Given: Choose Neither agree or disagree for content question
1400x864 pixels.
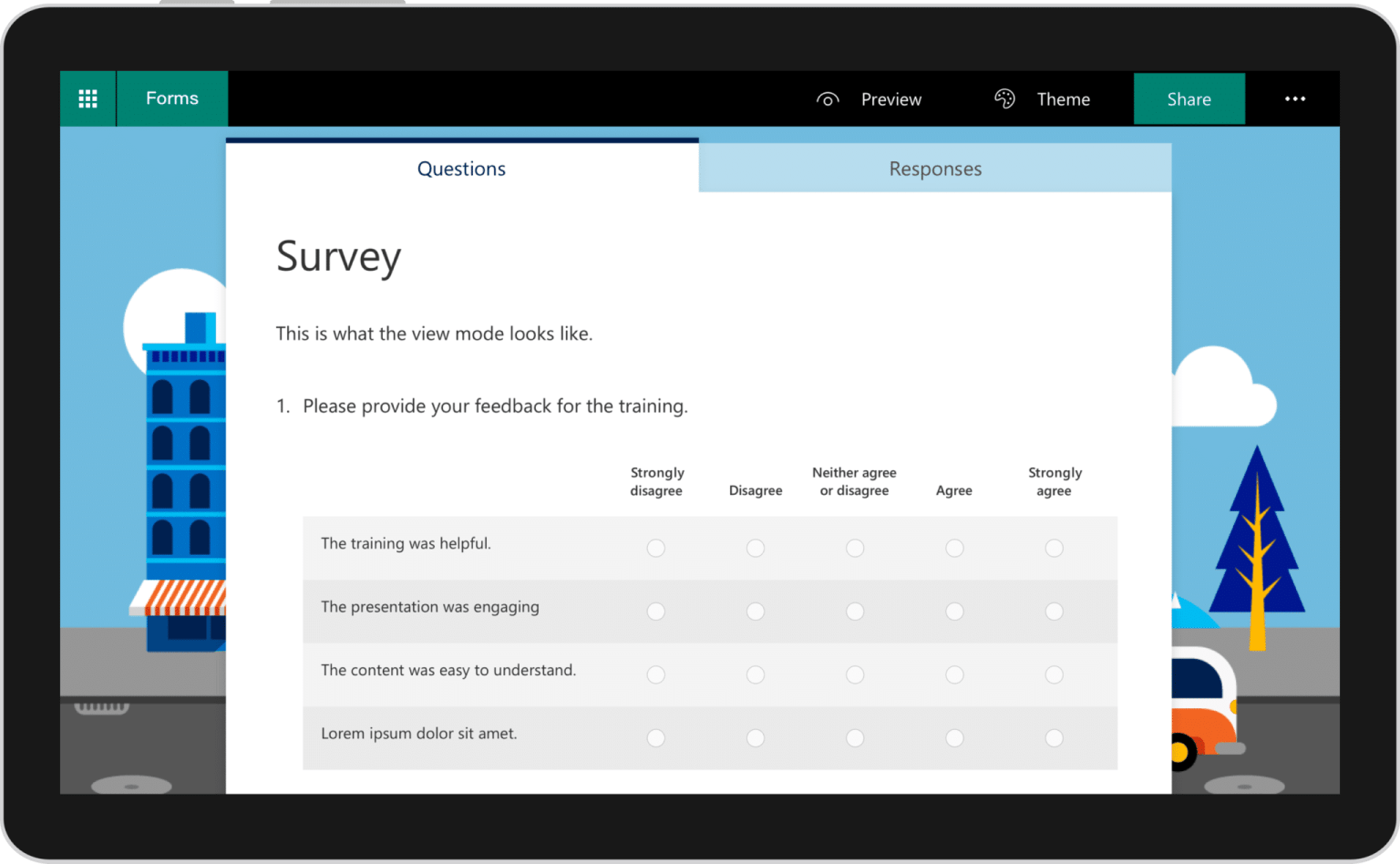Looking at the screenshot, I should 854,674.
